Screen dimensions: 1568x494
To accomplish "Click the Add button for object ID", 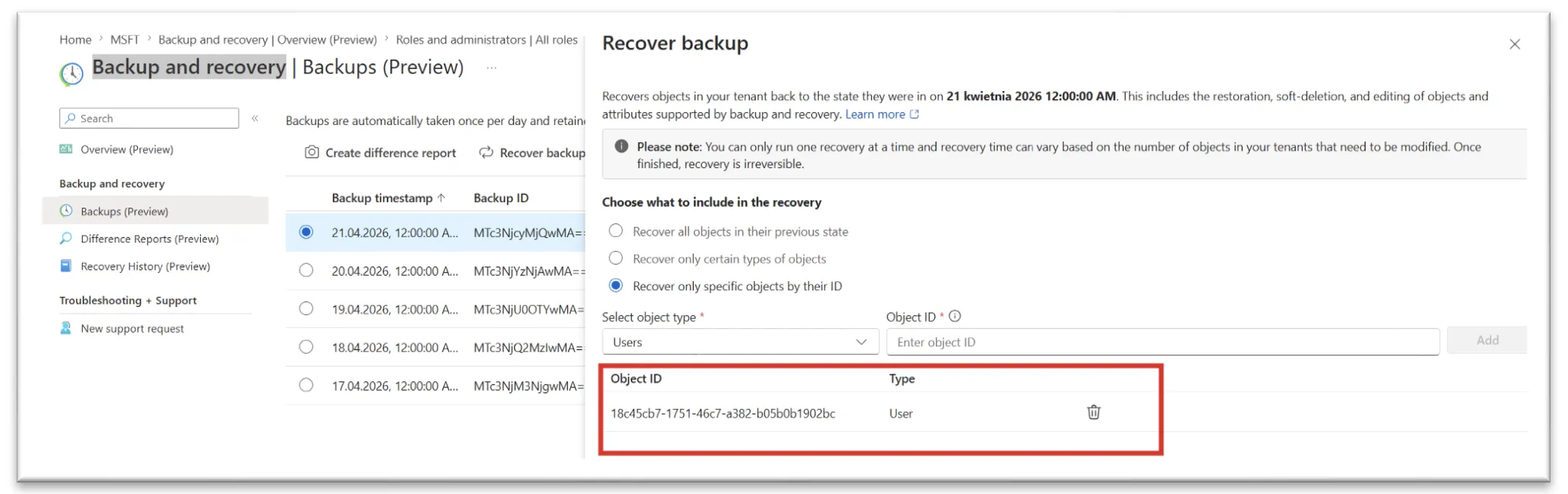I will pos(1486,340).
